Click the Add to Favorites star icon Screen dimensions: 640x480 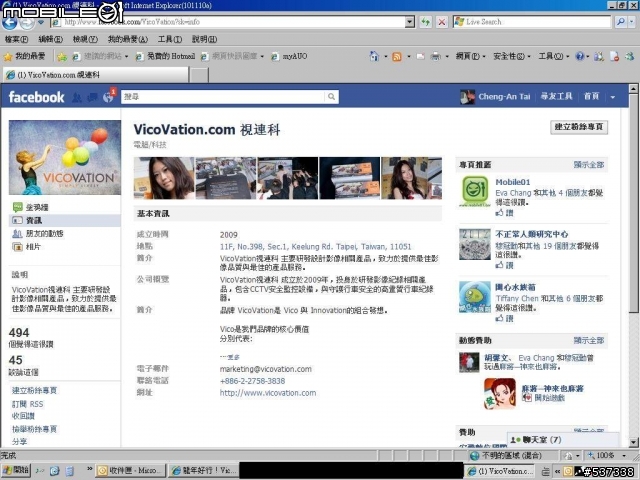coord(62,57)
